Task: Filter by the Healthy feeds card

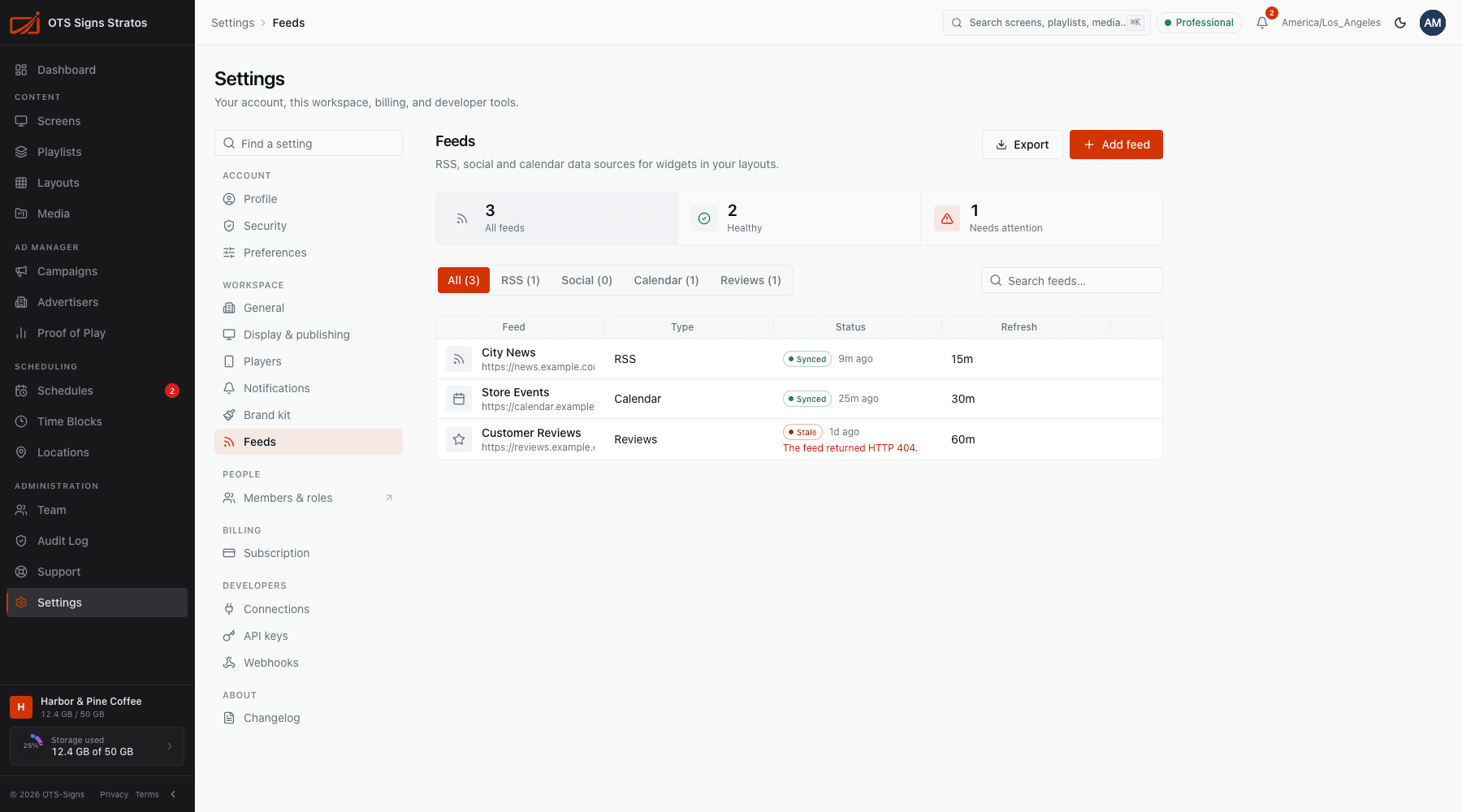Action: 799,218
